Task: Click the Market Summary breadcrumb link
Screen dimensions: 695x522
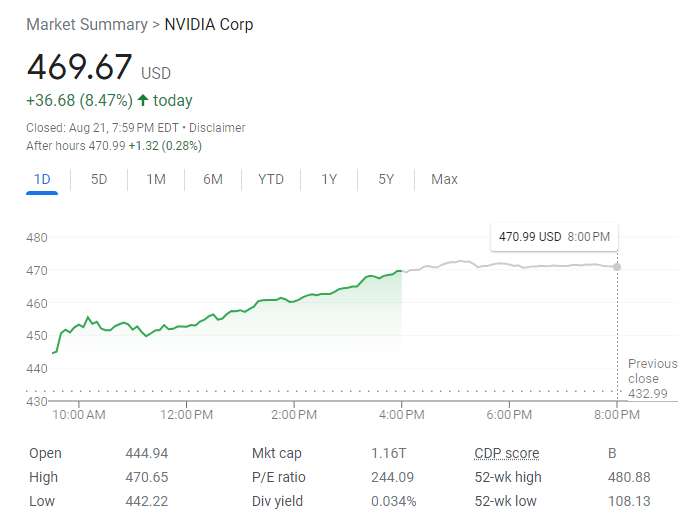Action: tap(86, 24)
